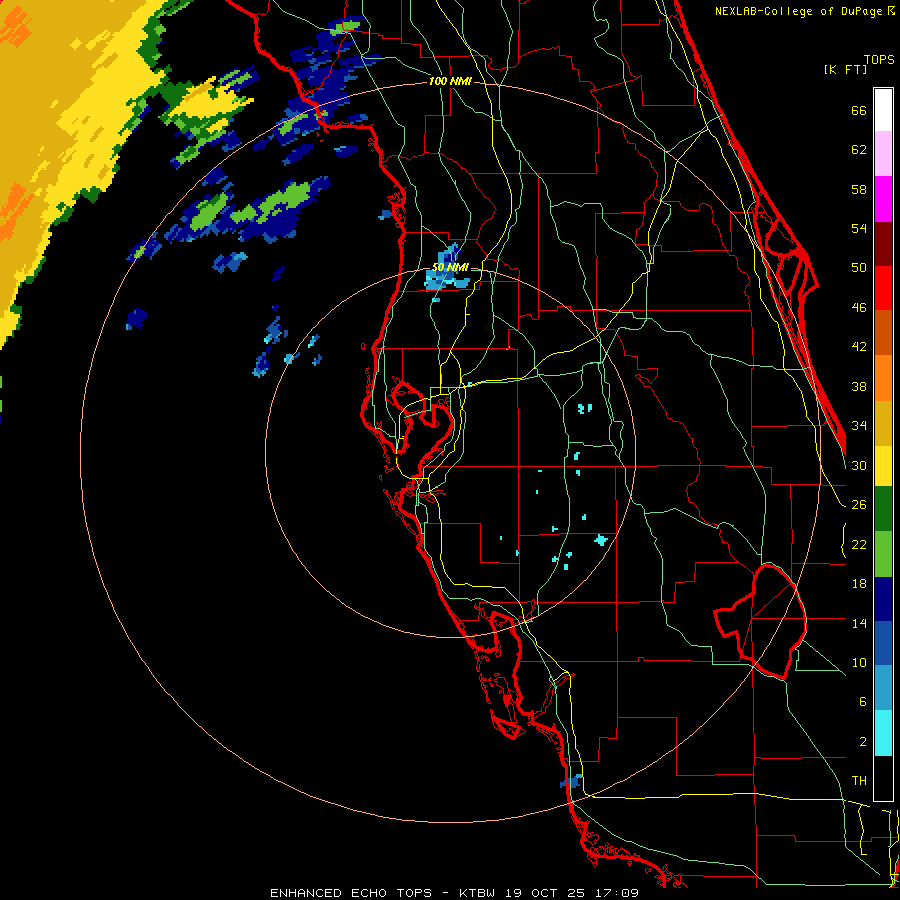Click the "KTBW" station identifier
900x900 pixels.
coord(476,893)
